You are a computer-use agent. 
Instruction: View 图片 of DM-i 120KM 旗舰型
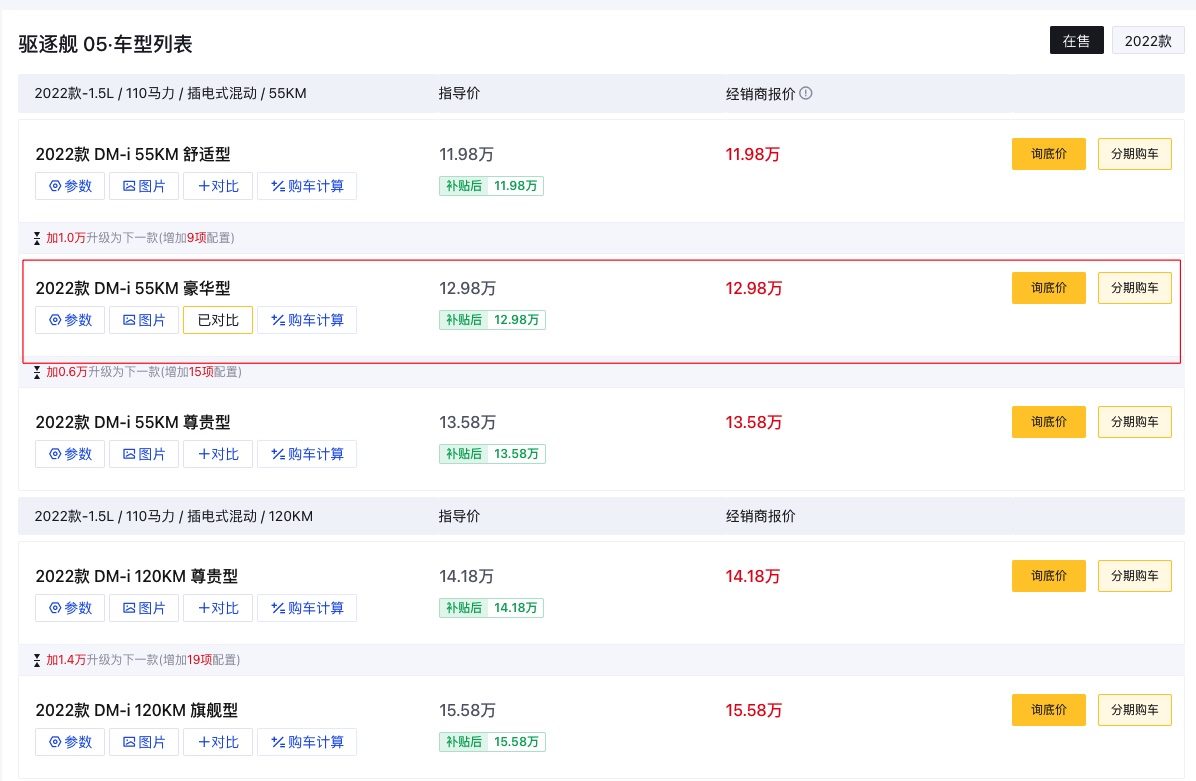click(x=144, y=742)
